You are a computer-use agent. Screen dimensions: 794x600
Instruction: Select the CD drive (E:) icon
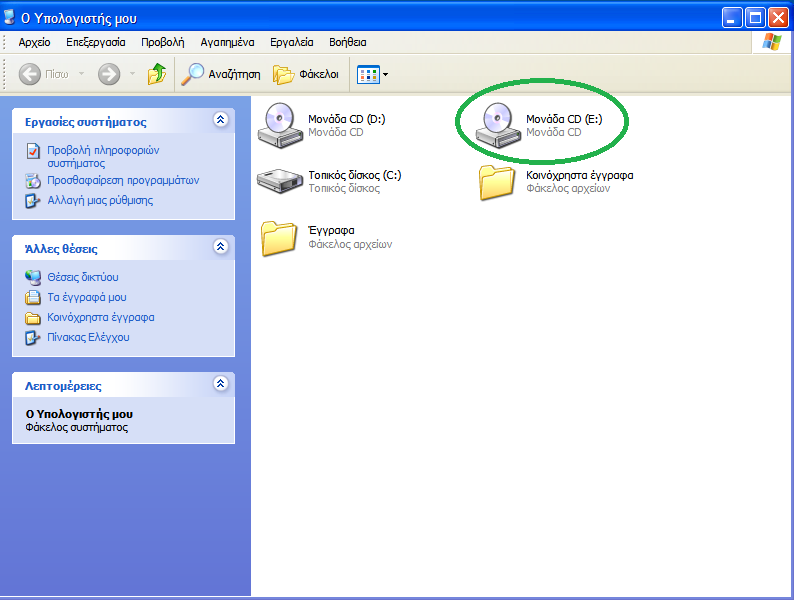point(498,126)
